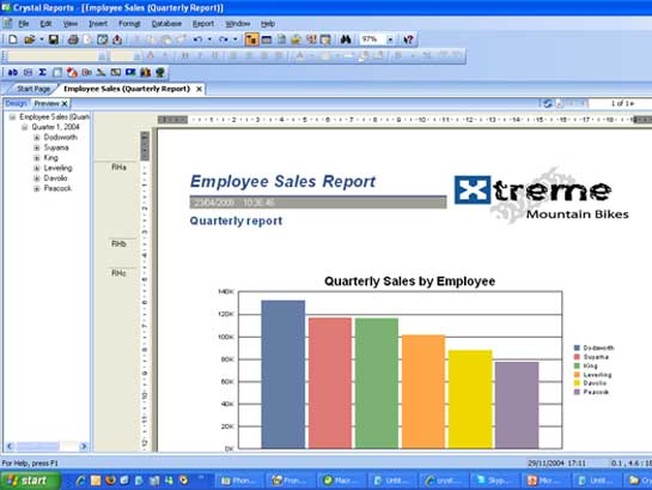Select the Insert Line tool
The height and width of the screenshot is (490, 652).
coord(101,72)
